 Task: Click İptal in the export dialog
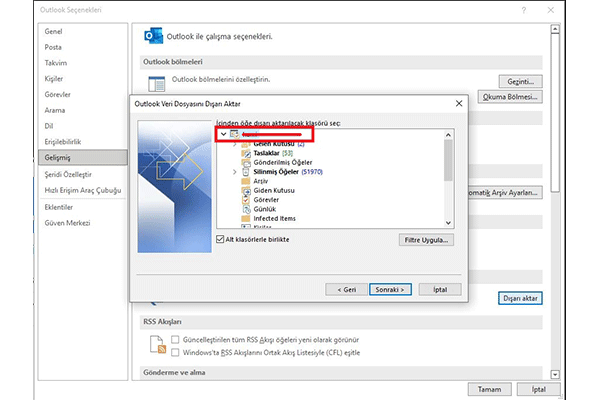click(440, 289)
